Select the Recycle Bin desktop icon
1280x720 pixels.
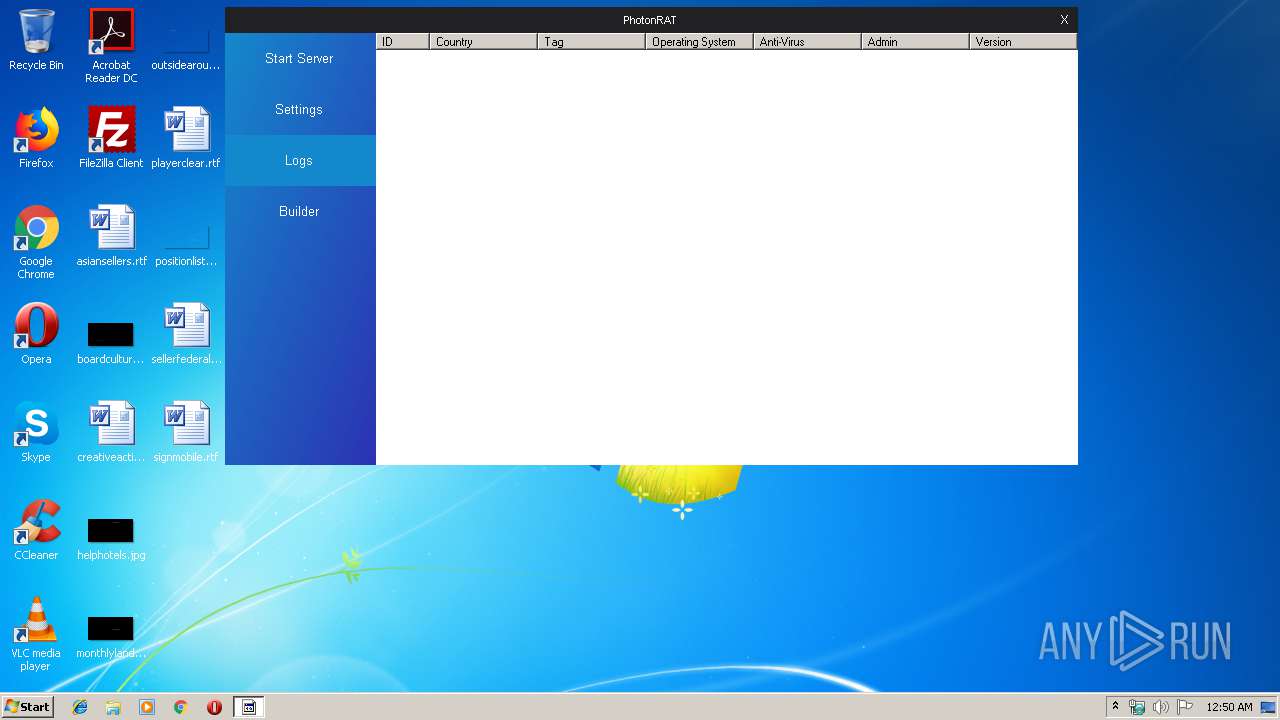(x=36, y=40)
